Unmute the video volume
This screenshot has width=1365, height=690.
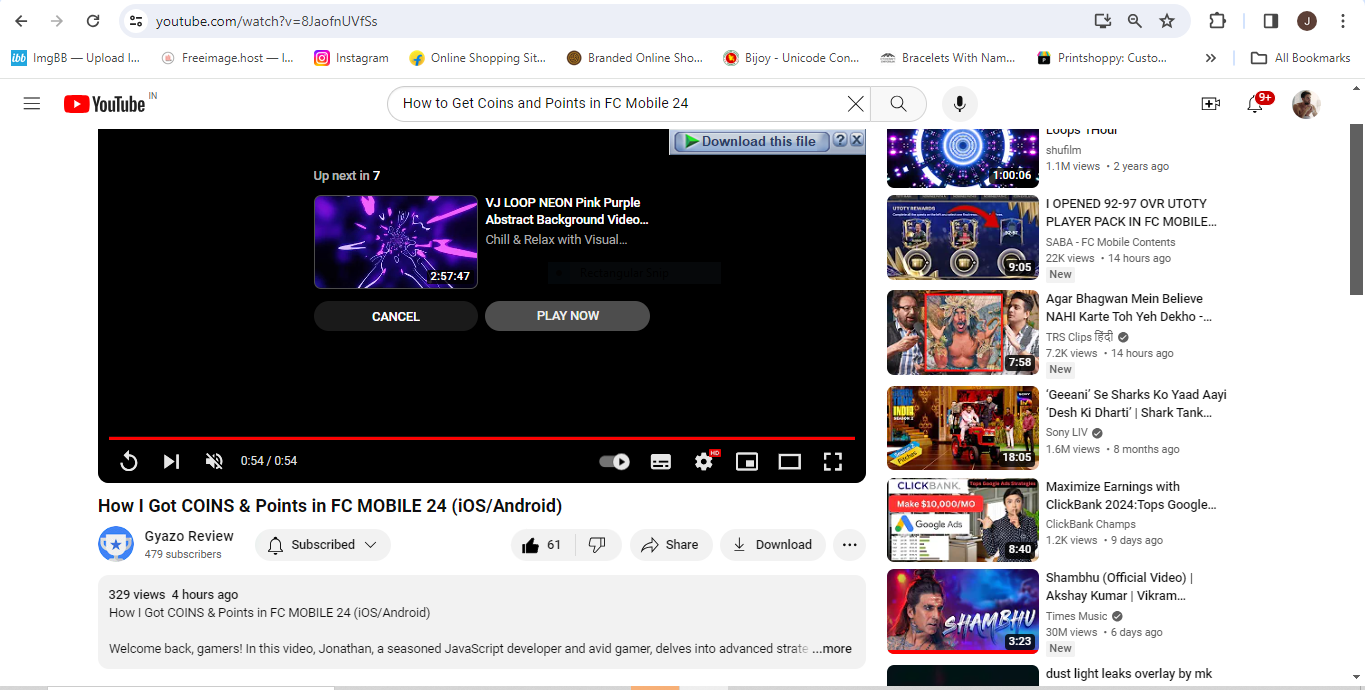pyautogui.click(x=214, y=461)
